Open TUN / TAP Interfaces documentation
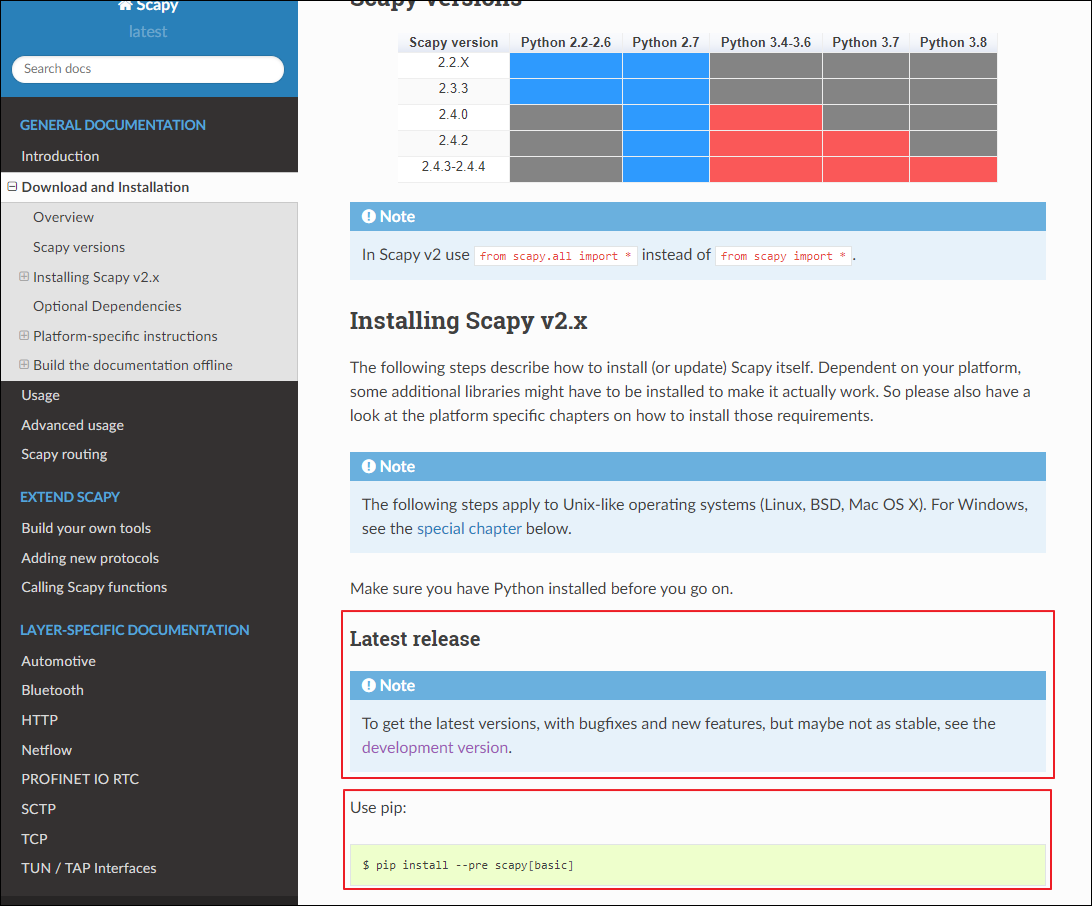The image size is (1092, 906). (x=88, y=868)
